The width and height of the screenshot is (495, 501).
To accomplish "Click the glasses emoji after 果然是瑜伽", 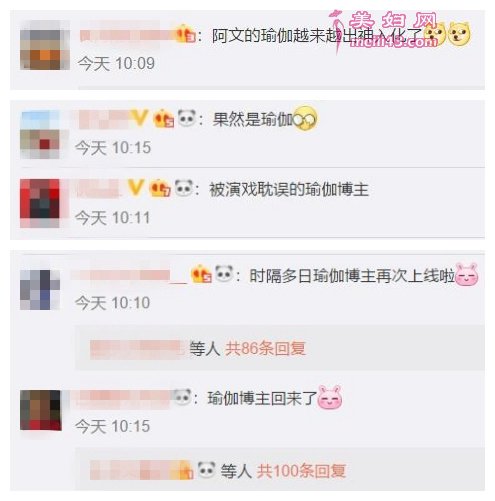I will tap(305, 119).
